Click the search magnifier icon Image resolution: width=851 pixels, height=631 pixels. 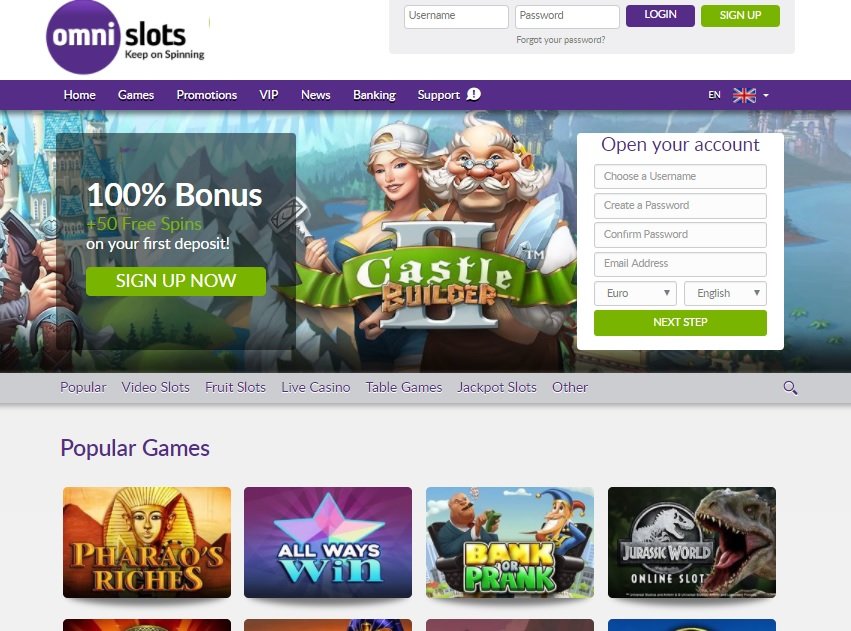790,387
